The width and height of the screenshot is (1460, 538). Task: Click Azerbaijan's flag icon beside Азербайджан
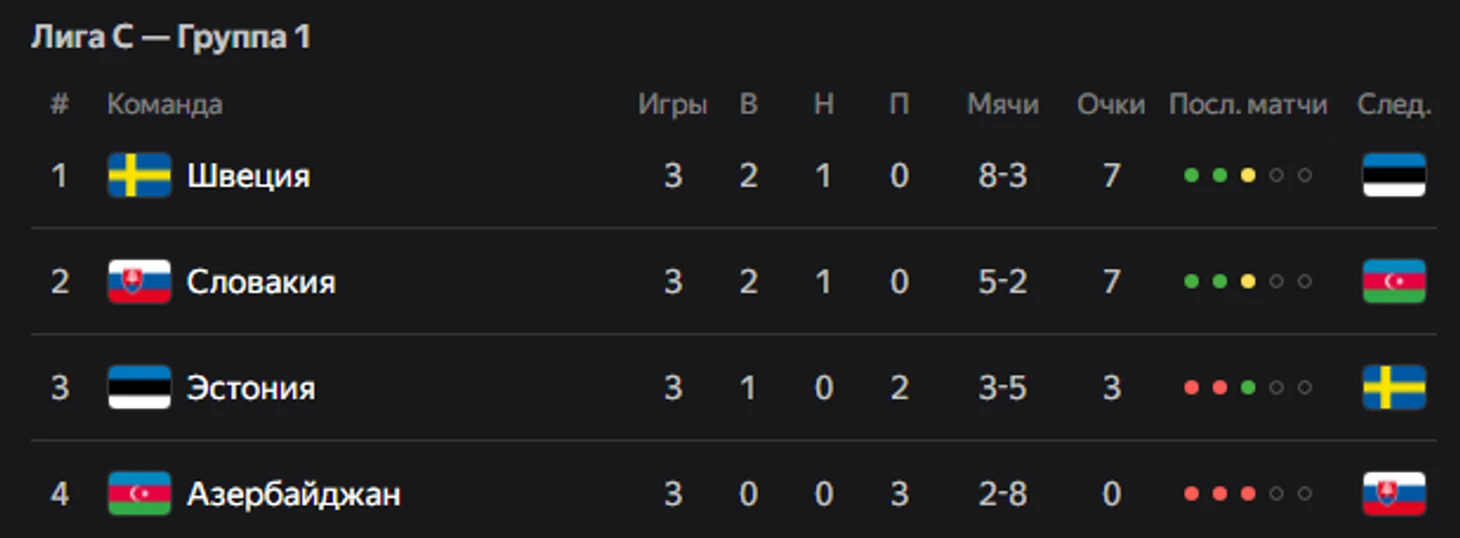(139, 494)
